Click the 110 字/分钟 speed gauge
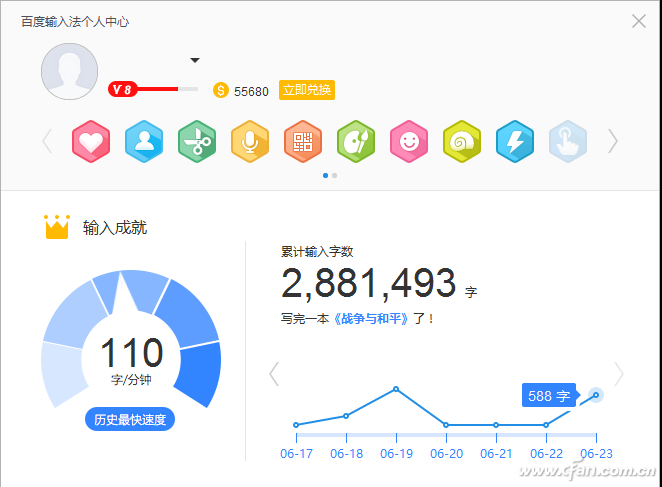This screenshot has width=662, height=487. point(131,339)
